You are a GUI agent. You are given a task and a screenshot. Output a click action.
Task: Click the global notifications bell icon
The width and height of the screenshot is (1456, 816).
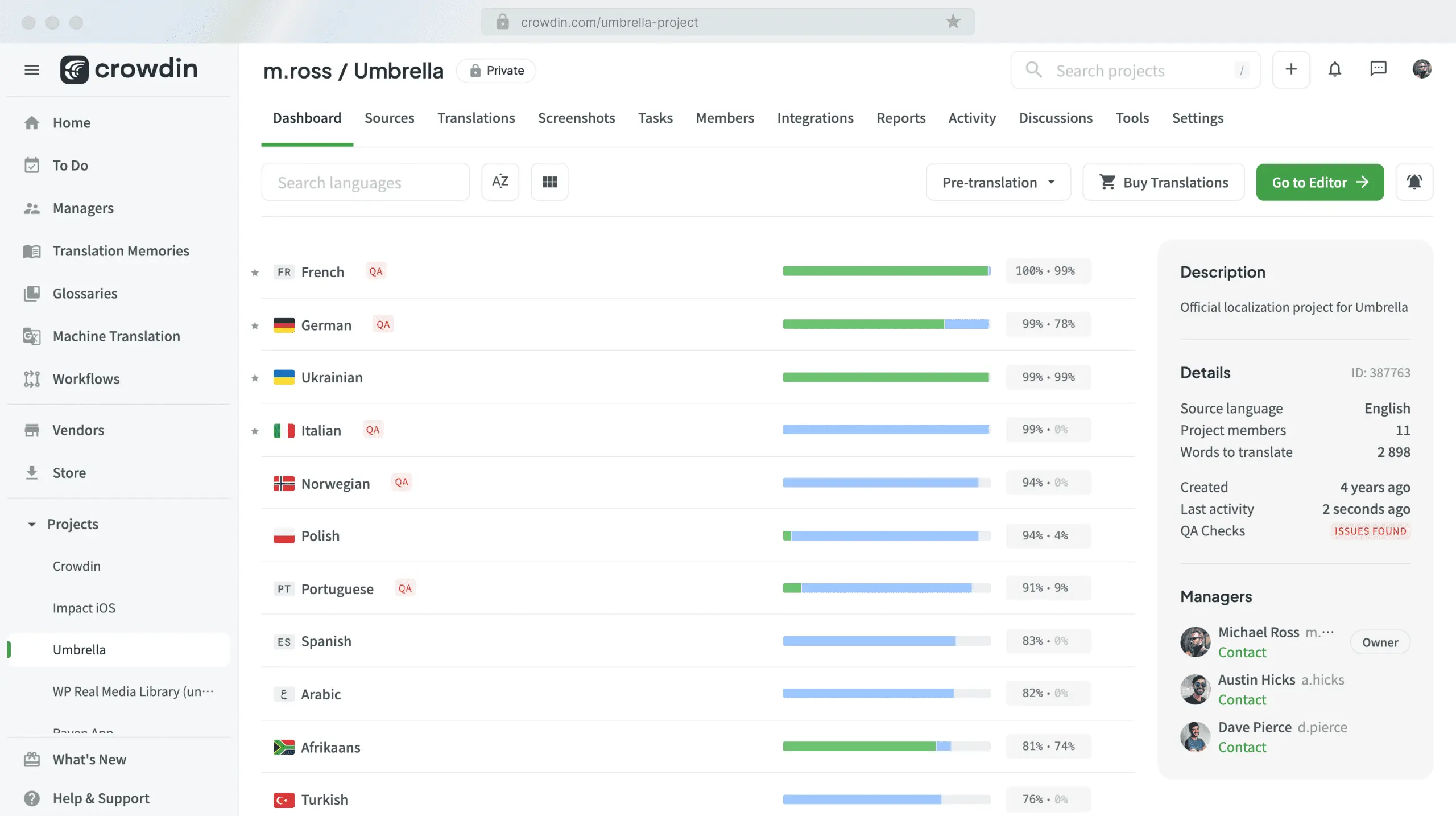pyautogui.click(x=1335, y=70)
